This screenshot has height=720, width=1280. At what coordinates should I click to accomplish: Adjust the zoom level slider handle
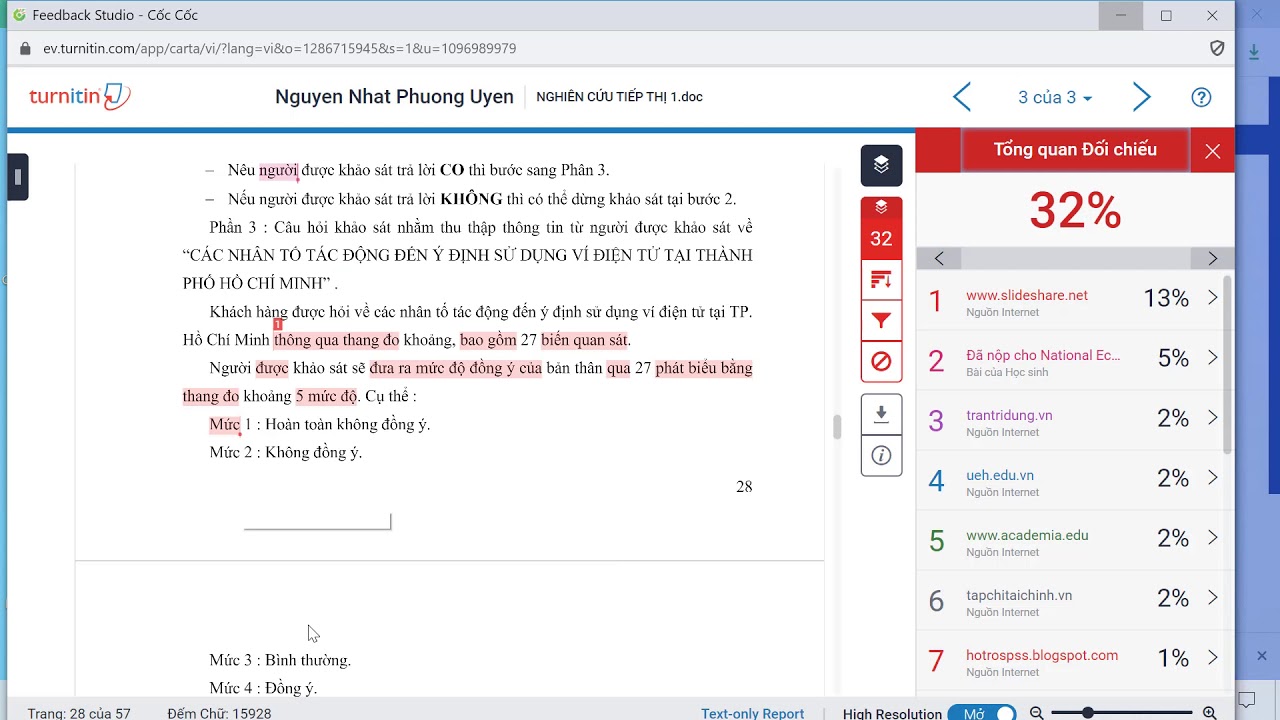point(1087,713)
